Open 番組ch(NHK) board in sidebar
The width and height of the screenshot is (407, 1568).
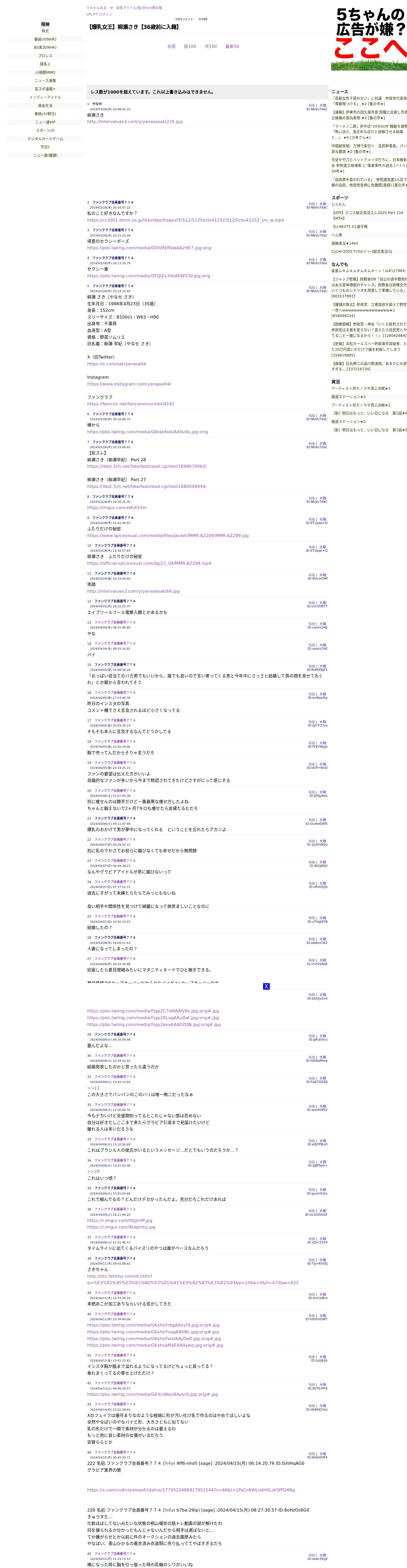(45, 39)
